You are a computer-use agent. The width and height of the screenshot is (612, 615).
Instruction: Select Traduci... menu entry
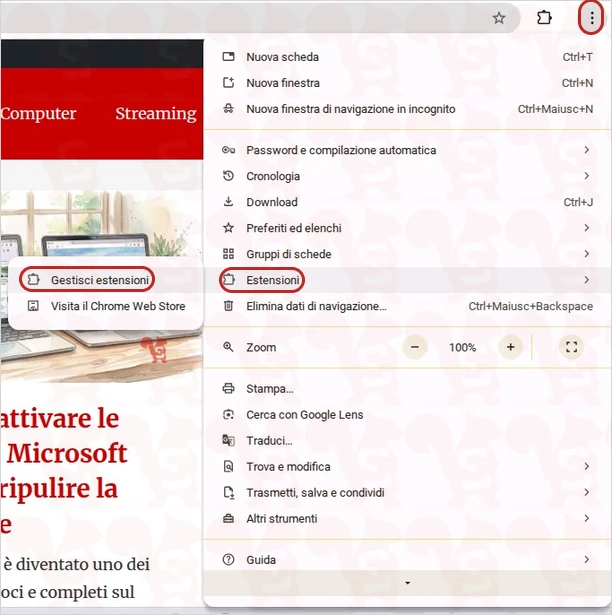tap(407, 440)
